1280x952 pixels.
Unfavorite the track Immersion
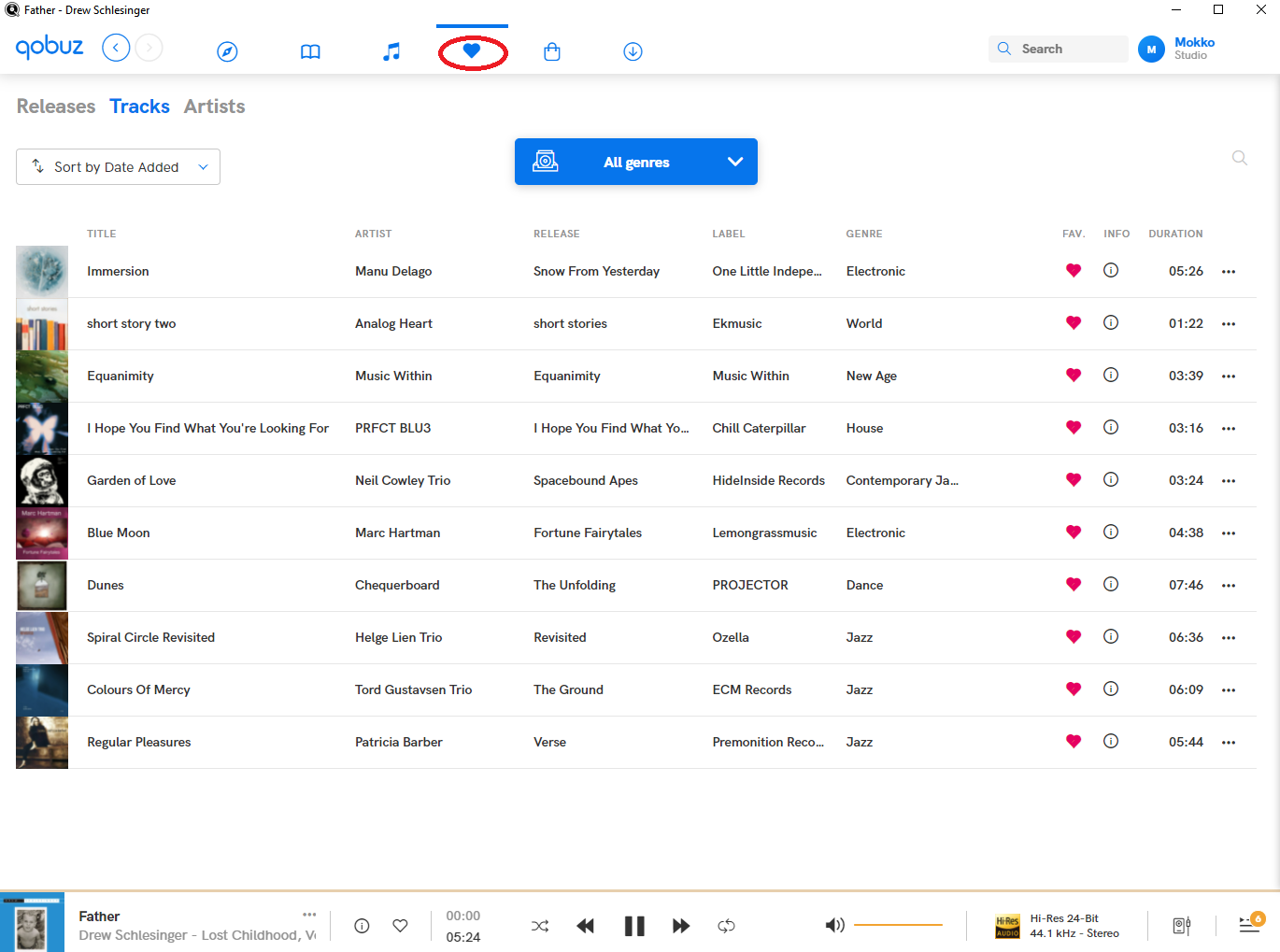click(1074, 271)
